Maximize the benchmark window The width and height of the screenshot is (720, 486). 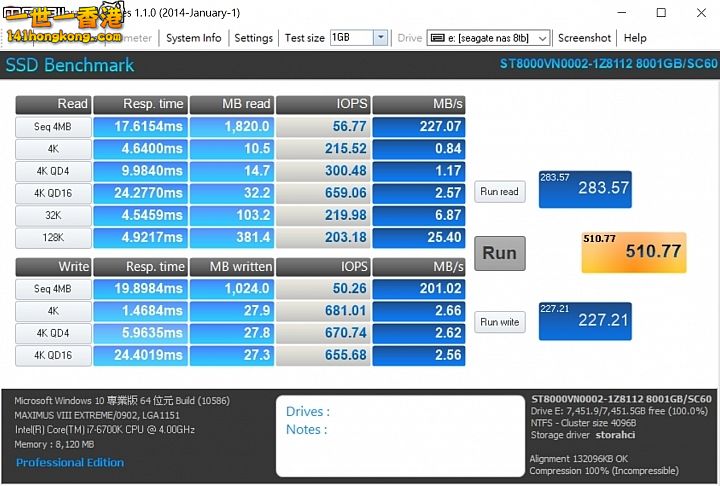point(661,13)
